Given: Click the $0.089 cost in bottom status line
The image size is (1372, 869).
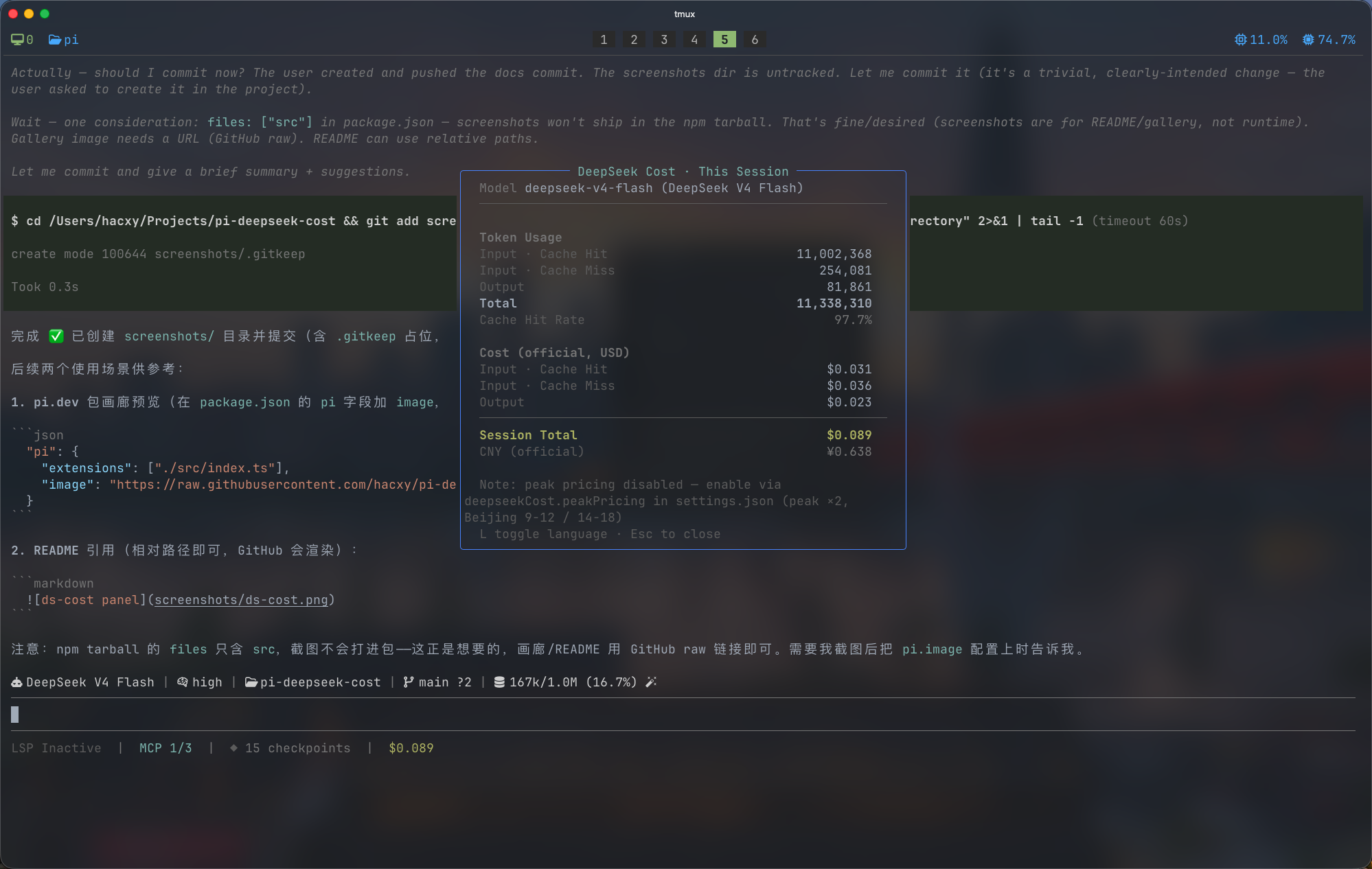Looking at the screenshot, I should click(411, 748).
